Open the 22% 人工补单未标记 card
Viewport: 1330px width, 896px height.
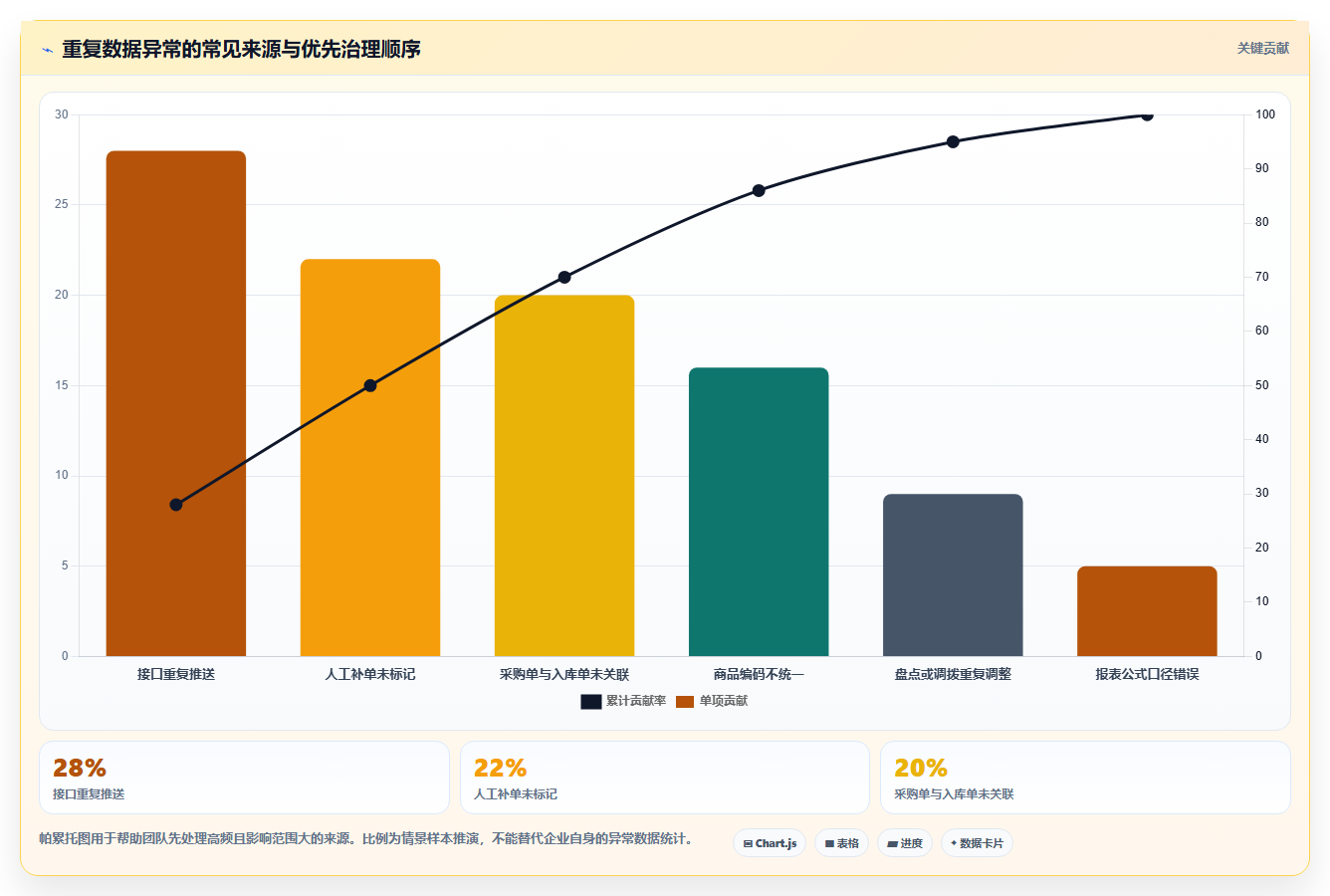(665, 778)
